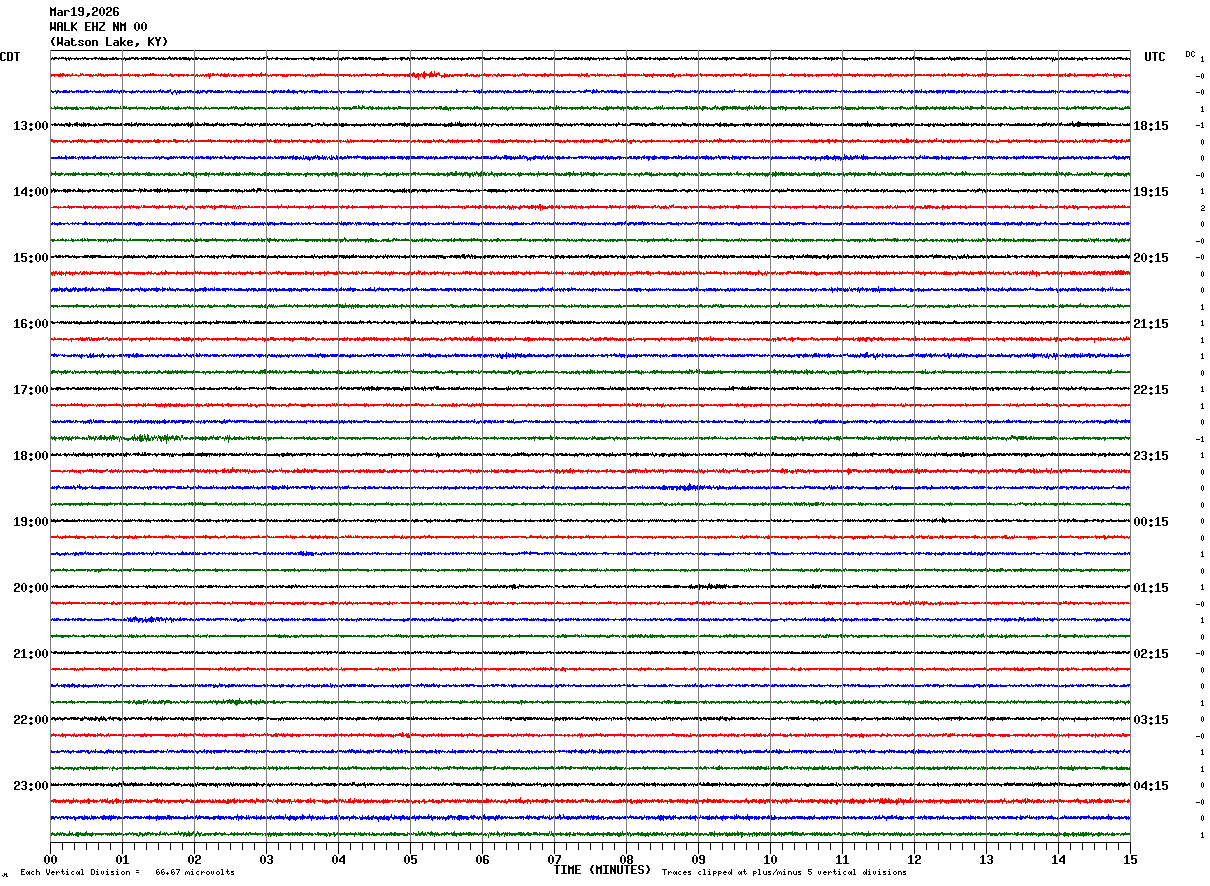Click minute tick label 15 on the time axis

1130,859
